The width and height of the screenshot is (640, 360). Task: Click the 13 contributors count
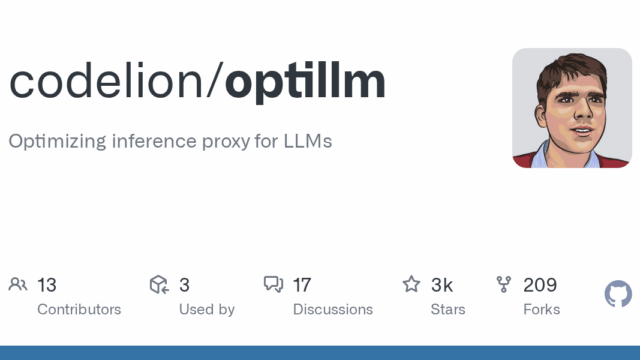click(47, 285)
